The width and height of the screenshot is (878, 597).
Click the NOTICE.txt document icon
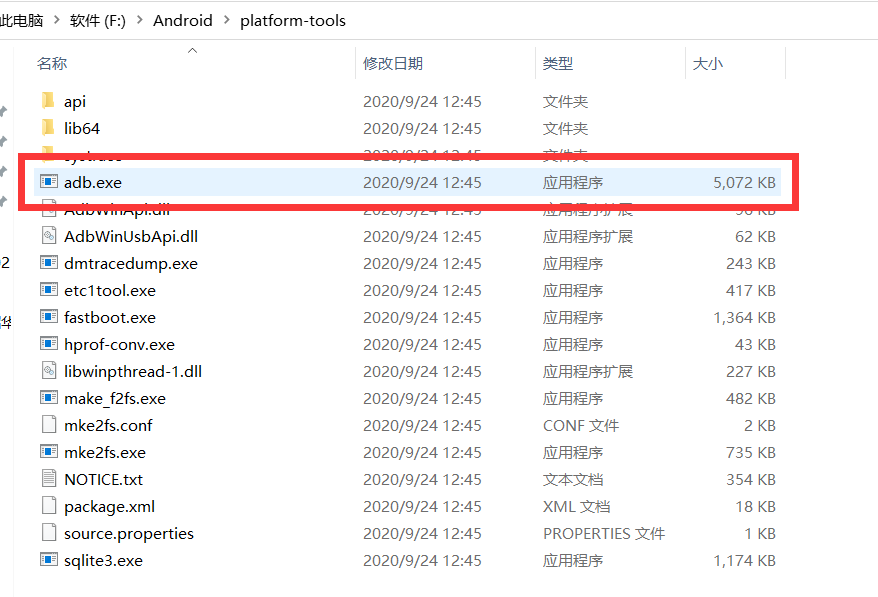coord(49,478)
